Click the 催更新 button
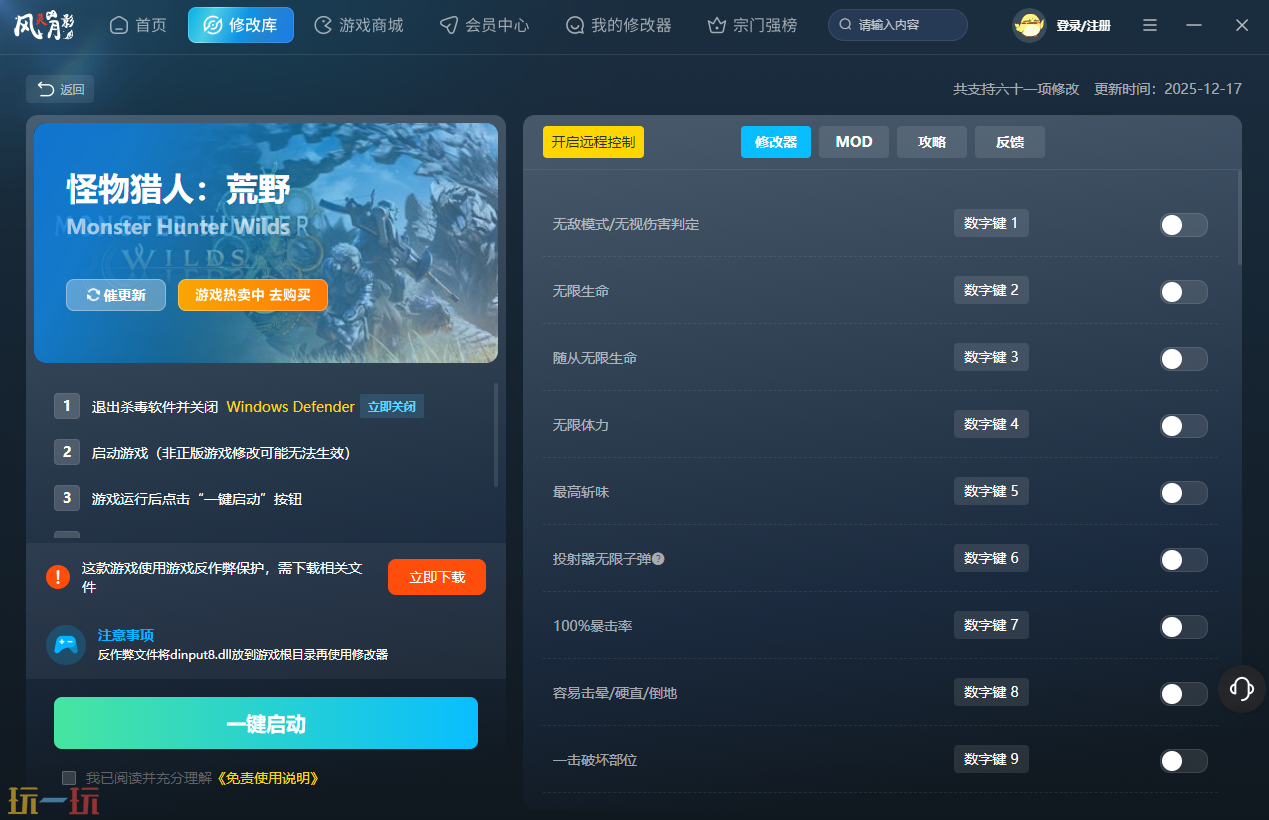1269x820 pixels. point(116,295)
